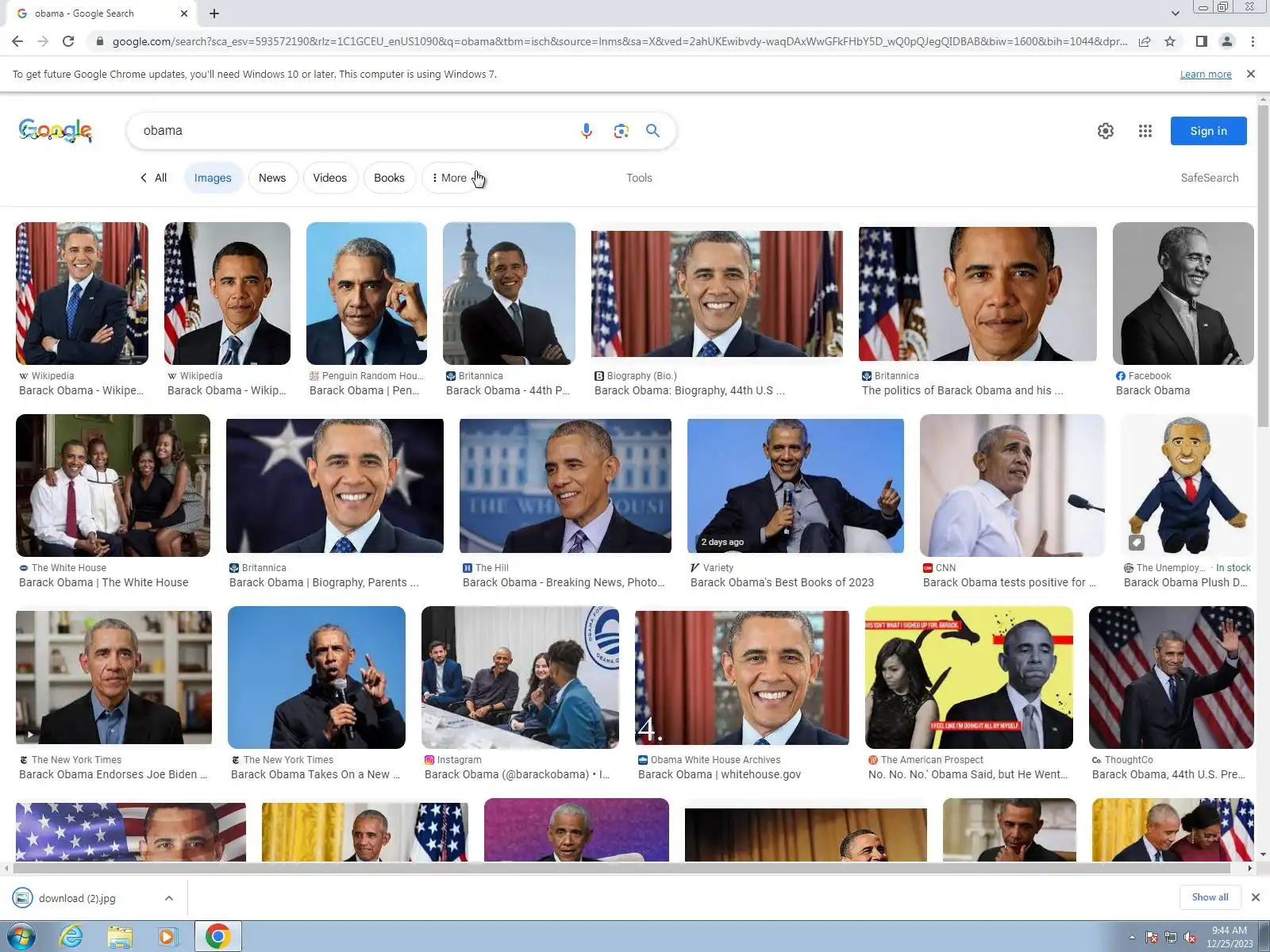Click Chrome icon in taskbar
Screen dimensions: 1270x952
coord(217,937)
